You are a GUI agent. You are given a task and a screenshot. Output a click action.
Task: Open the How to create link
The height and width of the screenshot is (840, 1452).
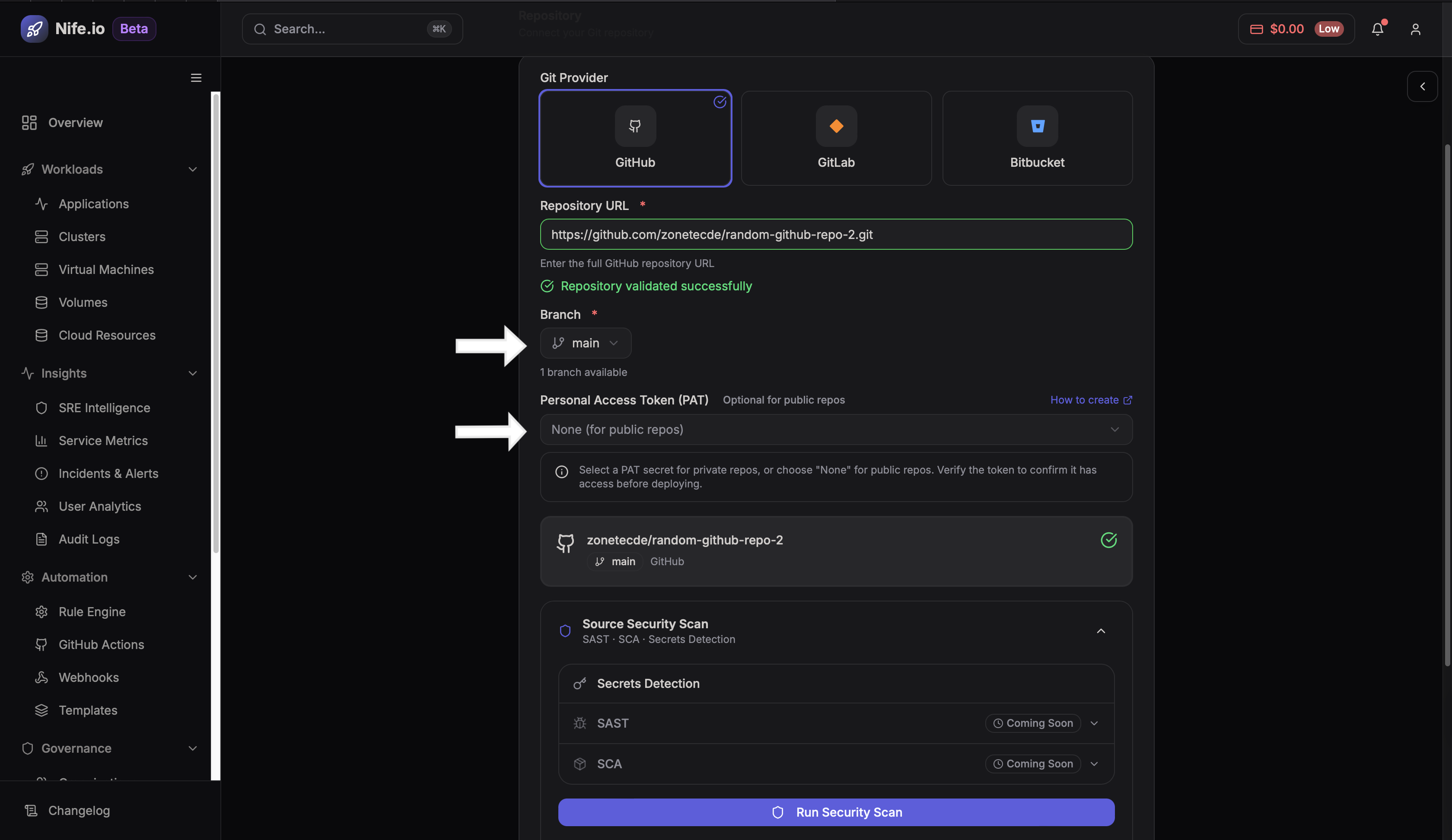click(1090, 400)
